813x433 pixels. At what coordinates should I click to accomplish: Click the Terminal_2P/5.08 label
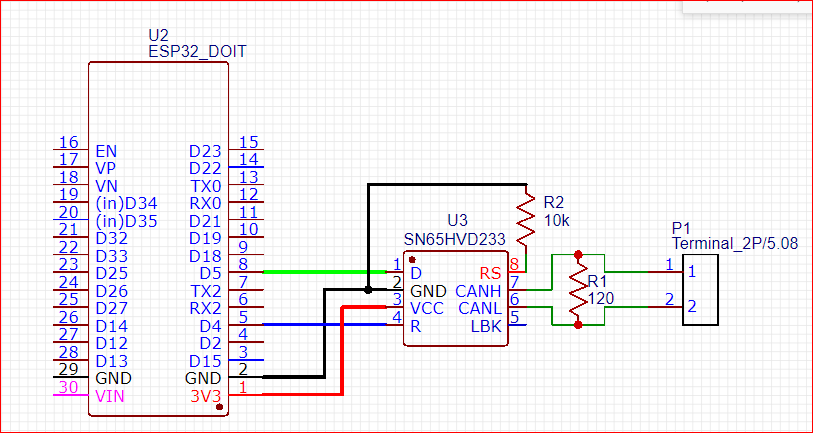tap(735, 244)
